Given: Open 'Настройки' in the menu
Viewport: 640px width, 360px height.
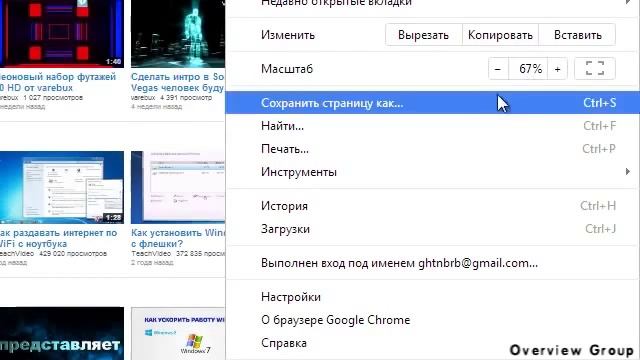Looking at the screenshot, I should tap(433, 297).
